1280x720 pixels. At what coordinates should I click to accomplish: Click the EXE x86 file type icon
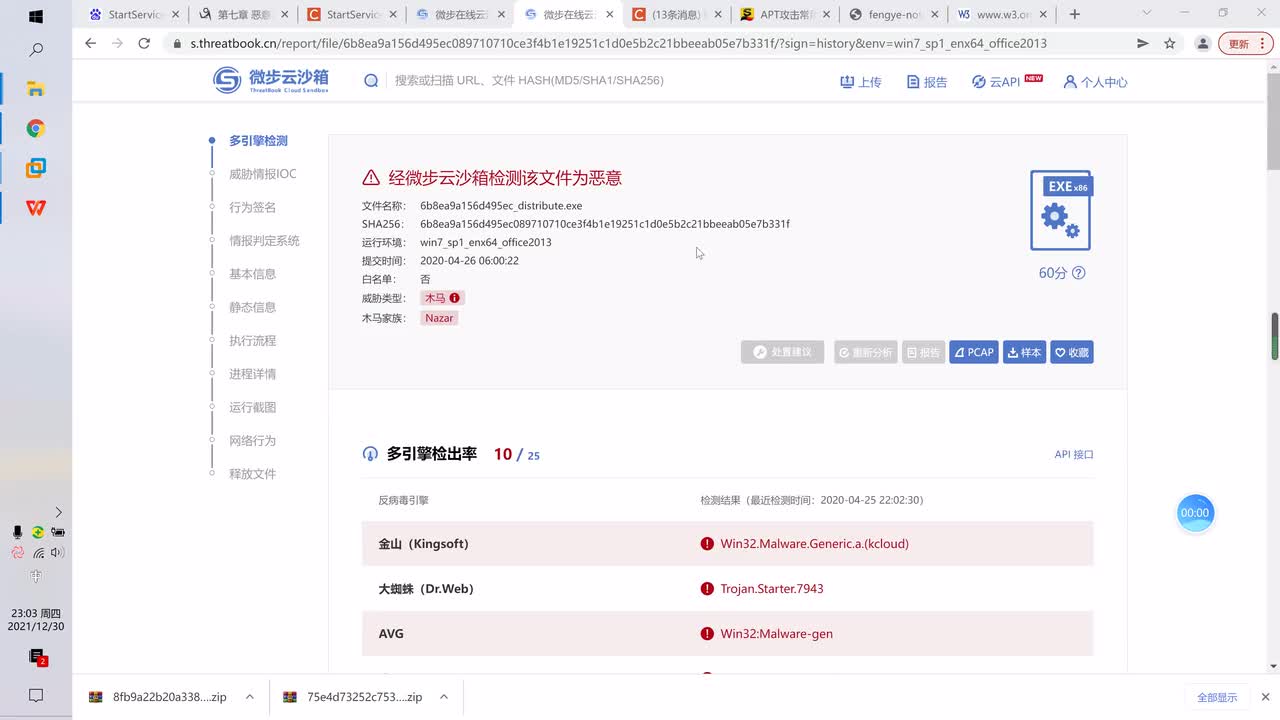[x=1061, y=210]
